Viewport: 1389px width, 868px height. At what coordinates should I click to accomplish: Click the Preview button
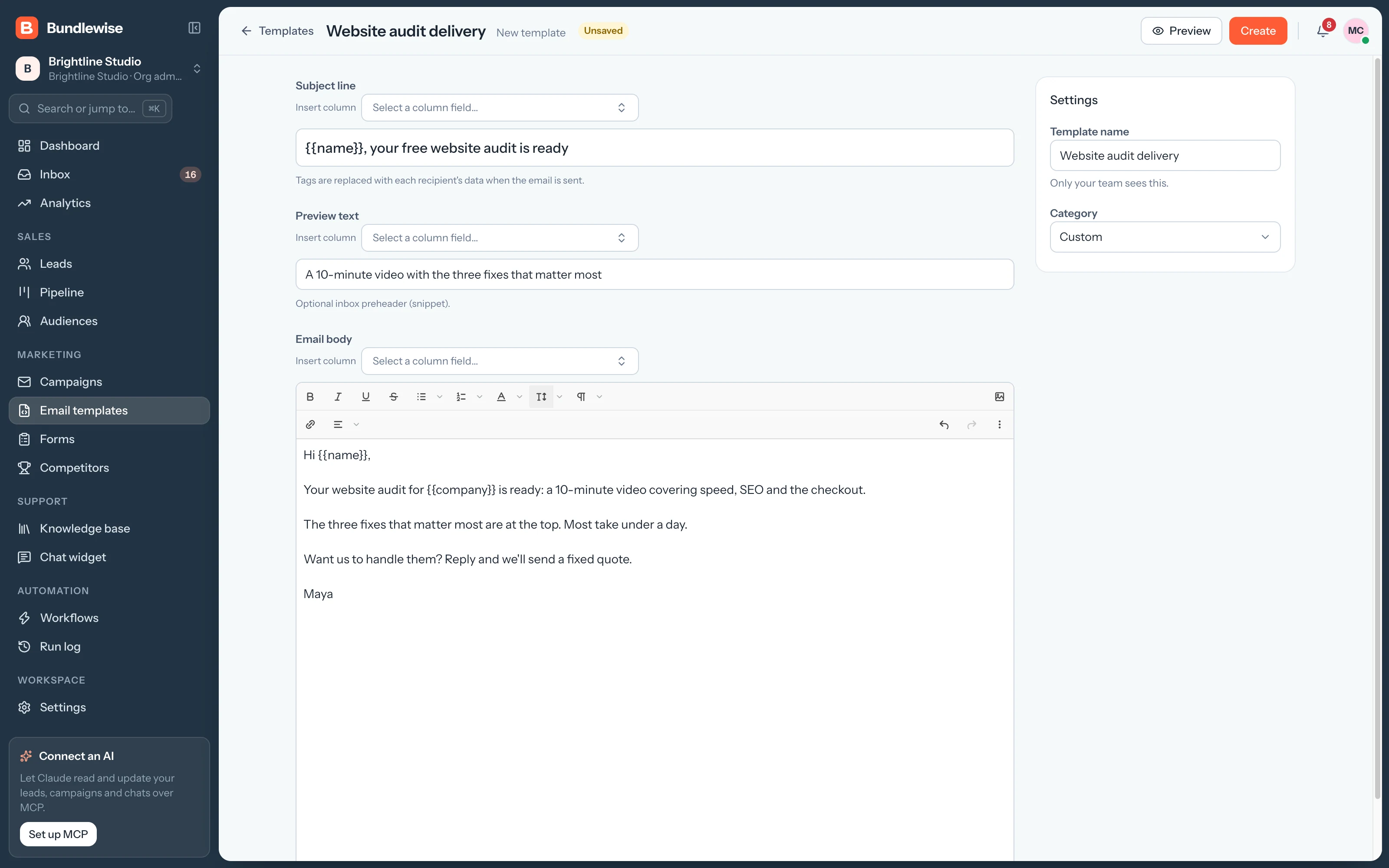click(x=1181, y=31)
